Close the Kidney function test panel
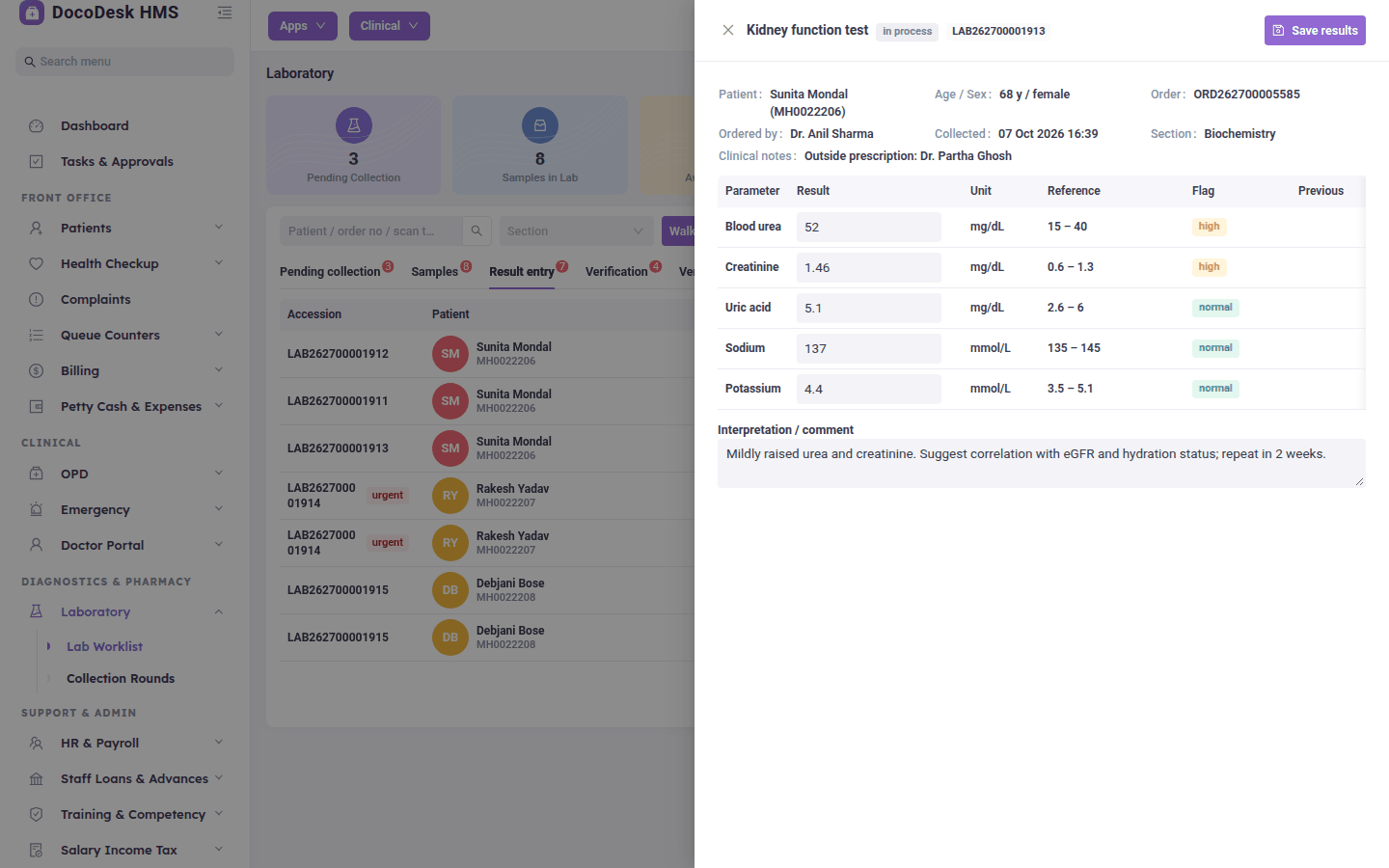 (728, 30)
